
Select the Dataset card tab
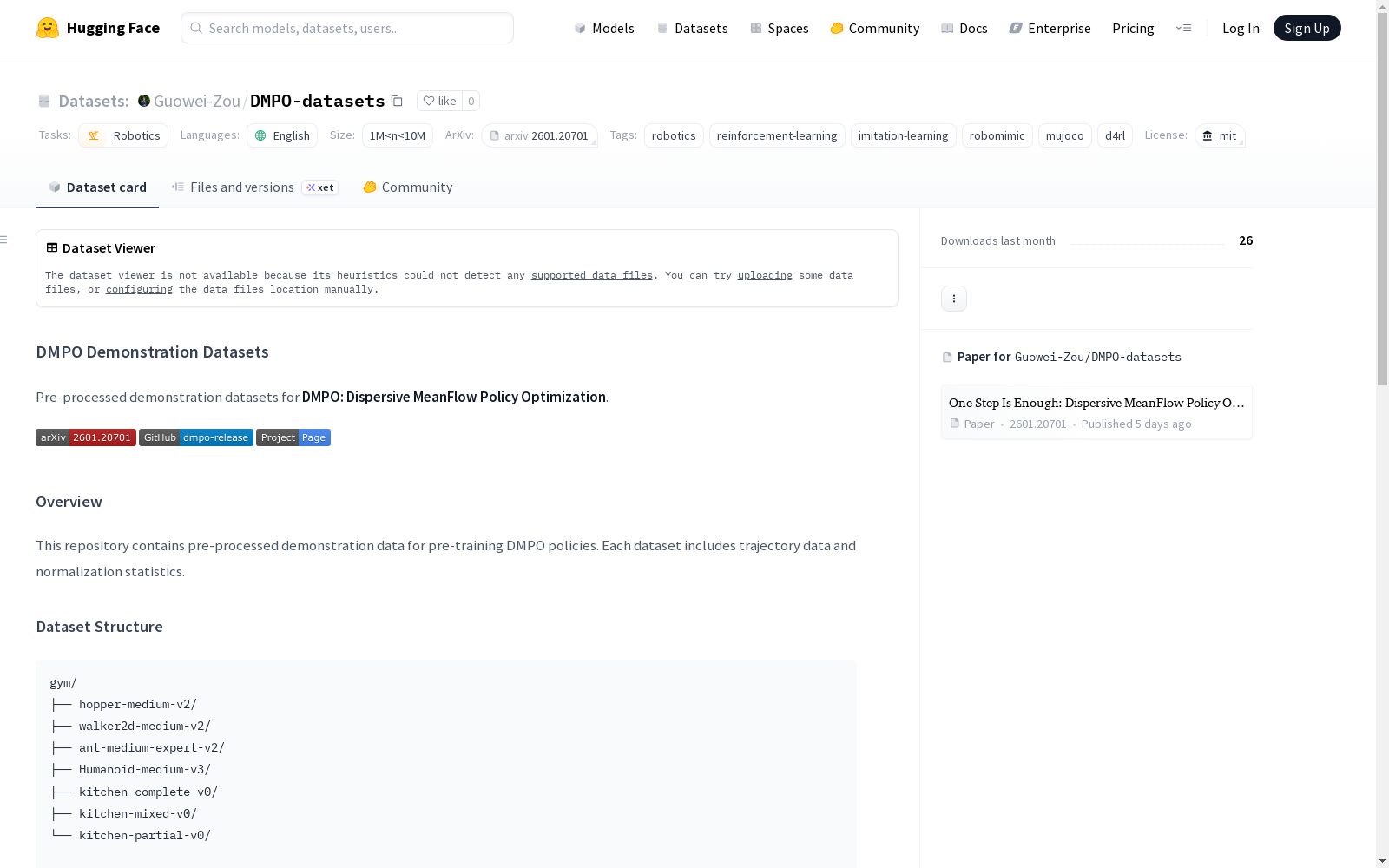coord(97,187)
